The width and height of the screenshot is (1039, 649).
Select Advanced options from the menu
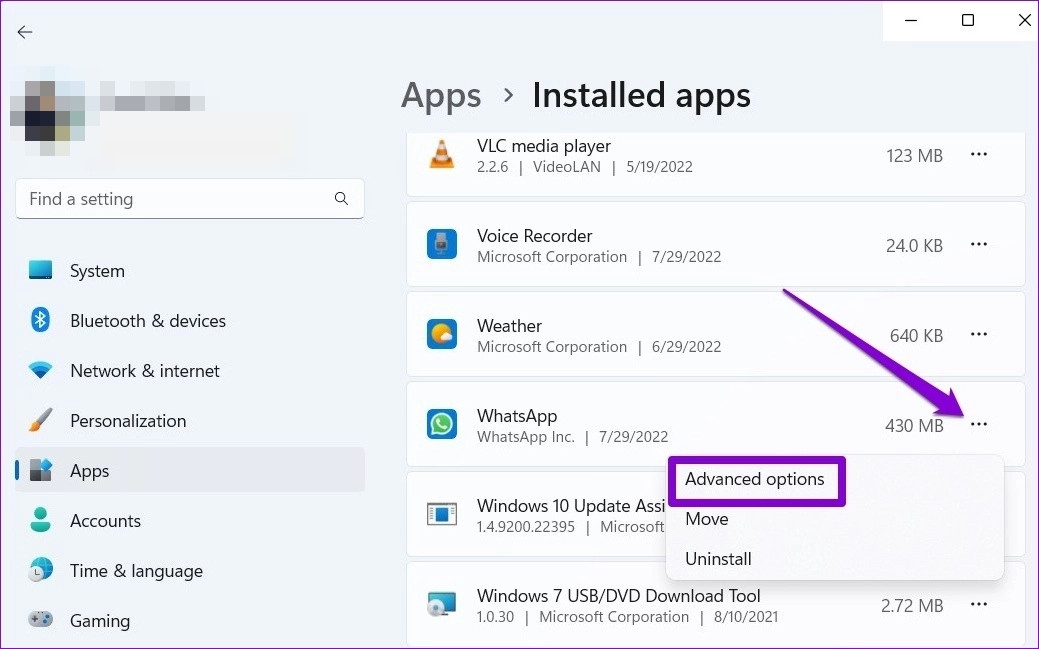pyautogui.click(x=755, y=480)
